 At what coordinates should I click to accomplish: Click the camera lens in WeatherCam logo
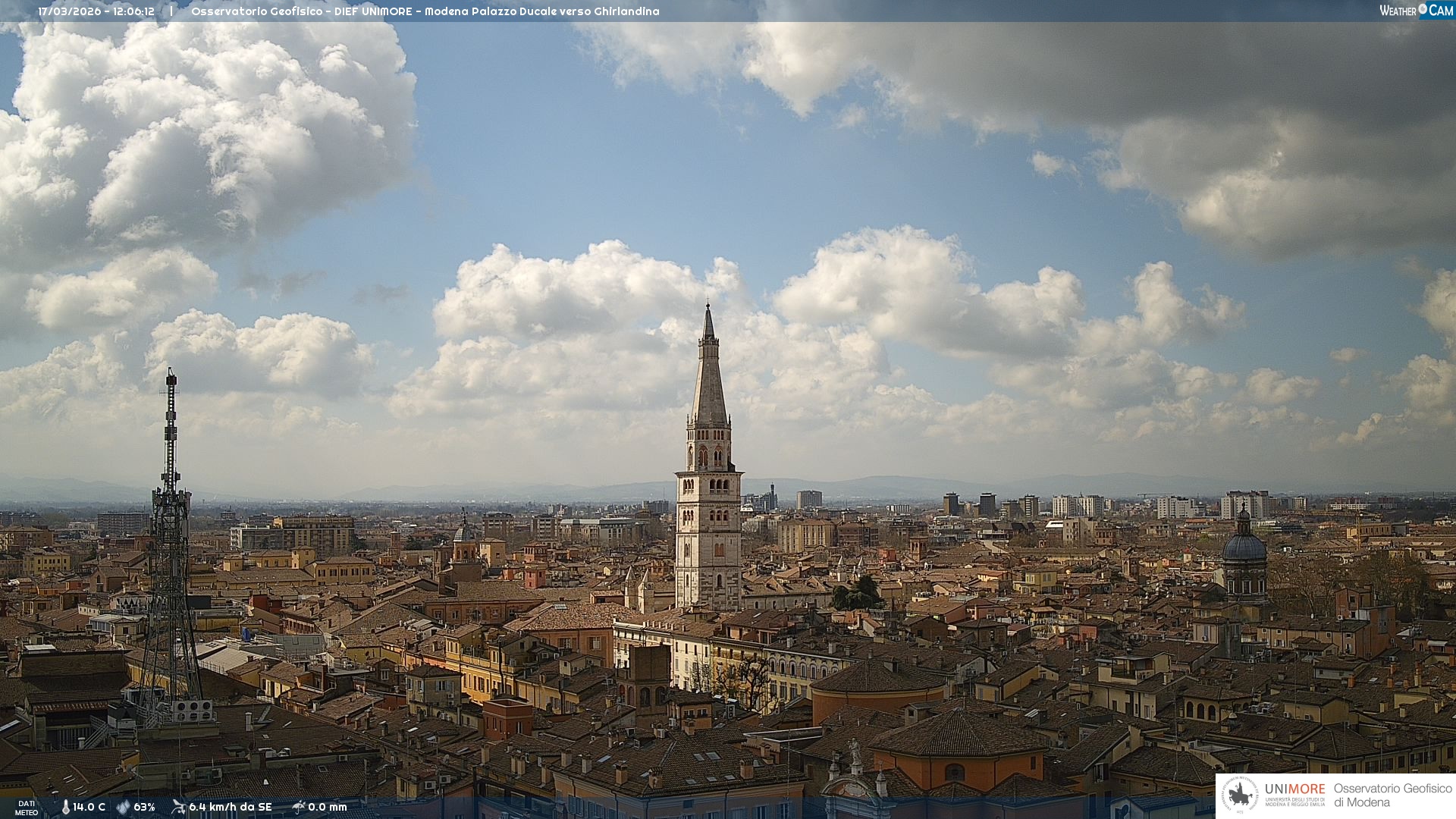tap(1423, 9)
